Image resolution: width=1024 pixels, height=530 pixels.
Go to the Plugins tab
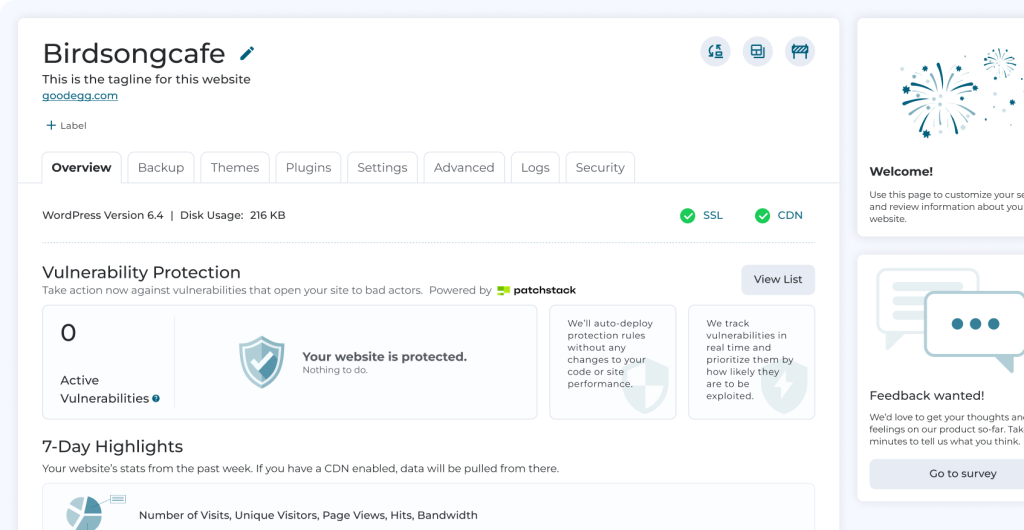pos(308,168)
